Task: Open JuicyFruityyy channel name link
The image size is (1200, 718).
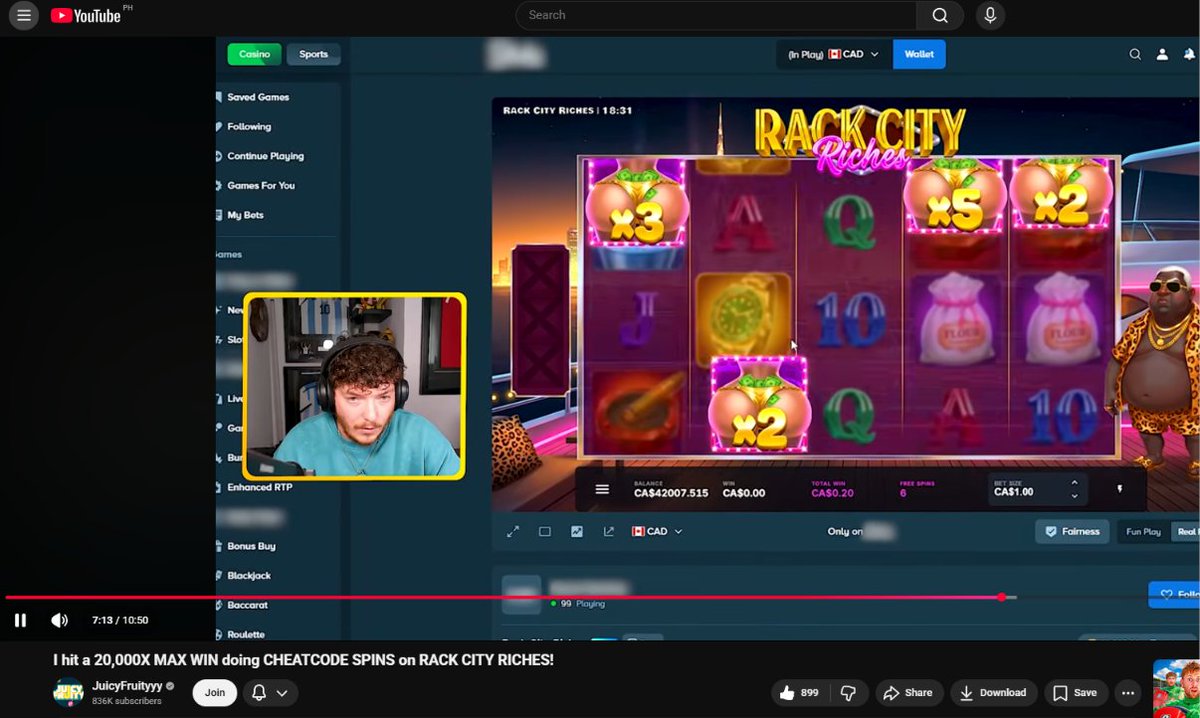Action: (x=127, y=686)
